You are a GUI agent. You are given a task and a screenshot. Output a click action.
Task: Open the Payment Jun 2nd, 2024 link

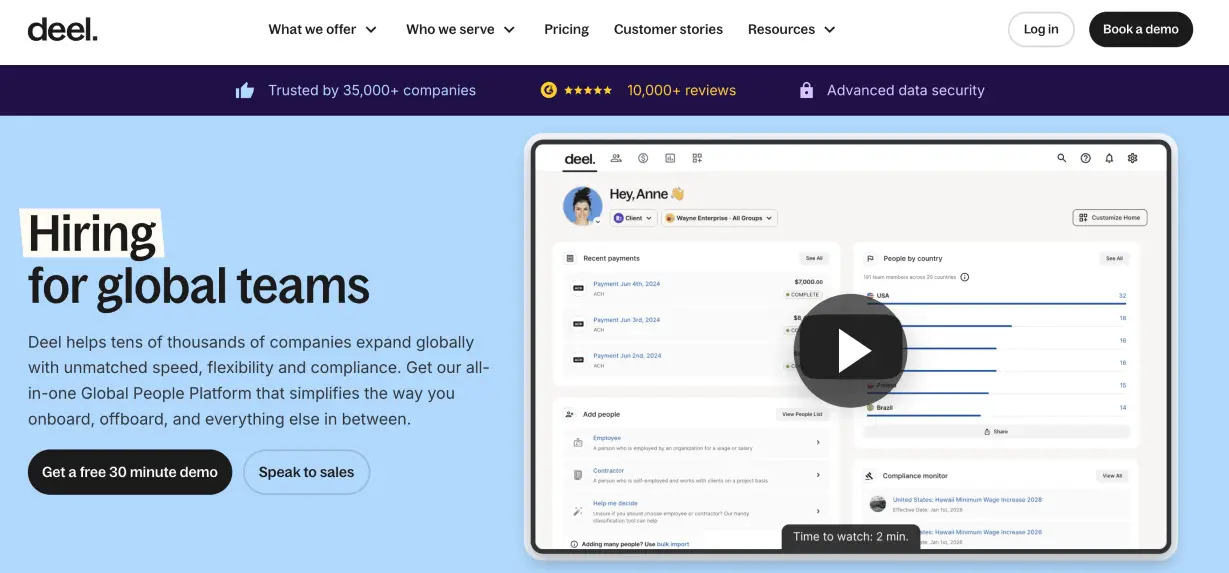tap(626, 356)
